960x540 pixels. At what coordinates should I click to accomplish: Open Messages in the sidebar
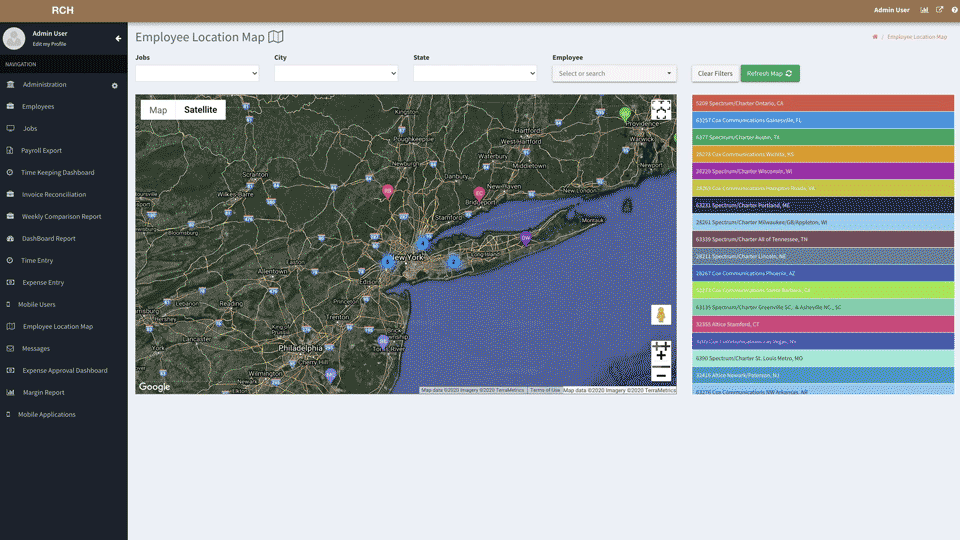tap(36, 349)
